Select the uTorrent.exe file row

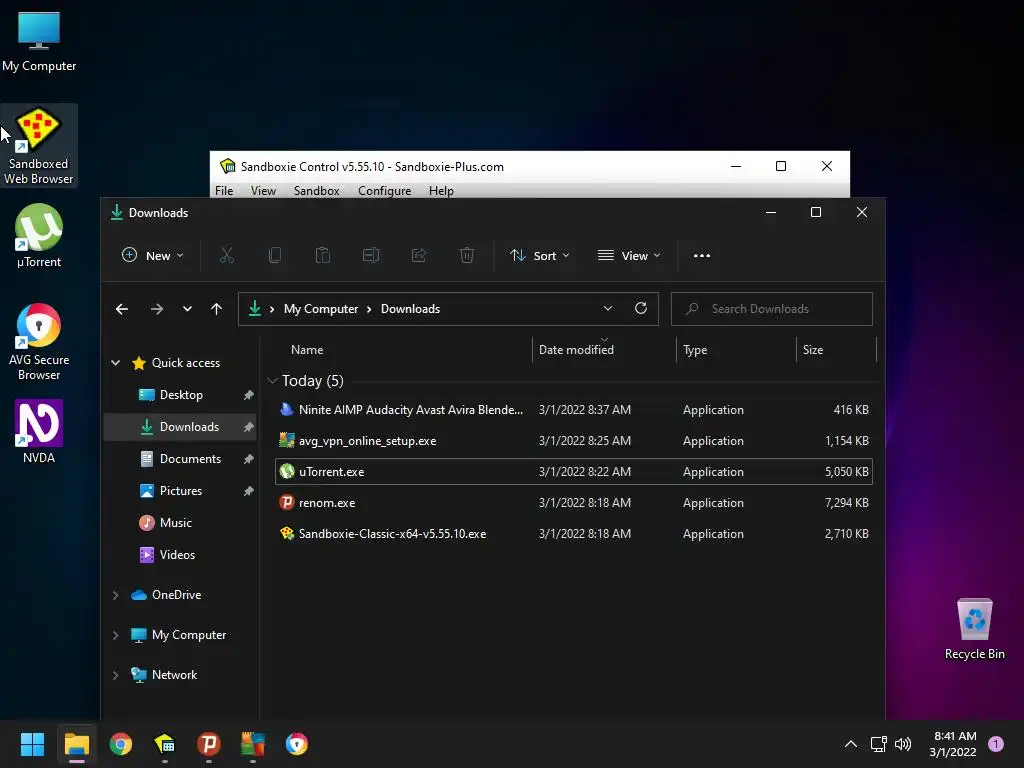point(574,472)
